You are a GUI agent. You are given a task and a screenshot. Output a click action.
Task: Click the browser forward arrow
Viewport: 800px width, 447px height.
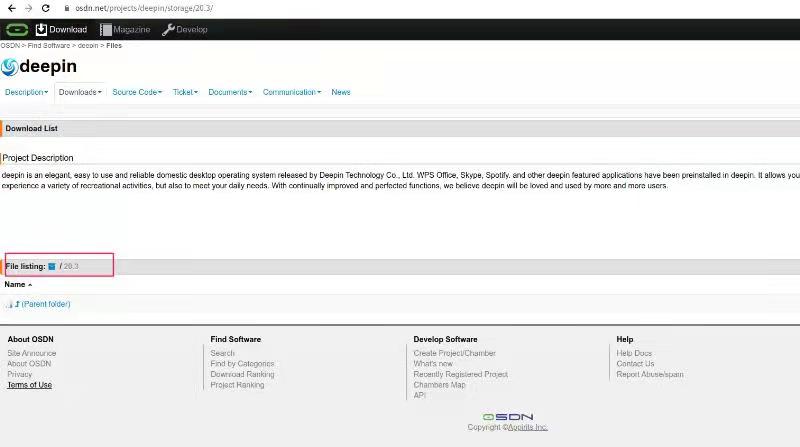[x=29, y=8]
